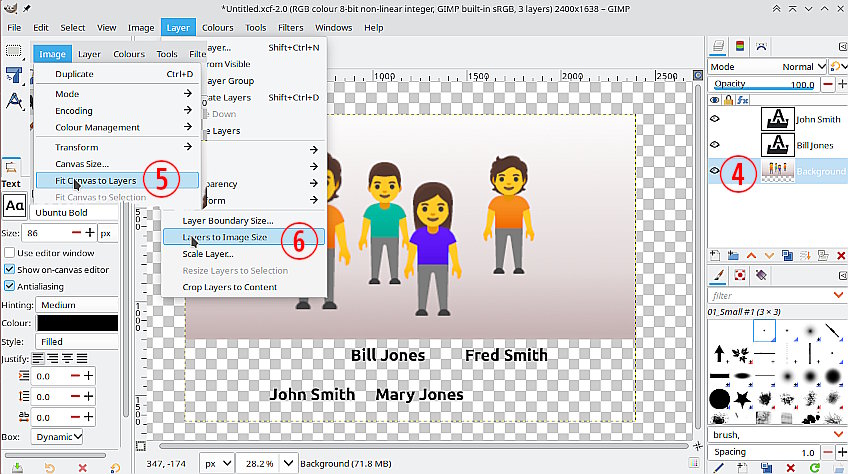848x474 pixels.
Task: Uncheck Show on-canvas editor
Action: click(10, 270)
